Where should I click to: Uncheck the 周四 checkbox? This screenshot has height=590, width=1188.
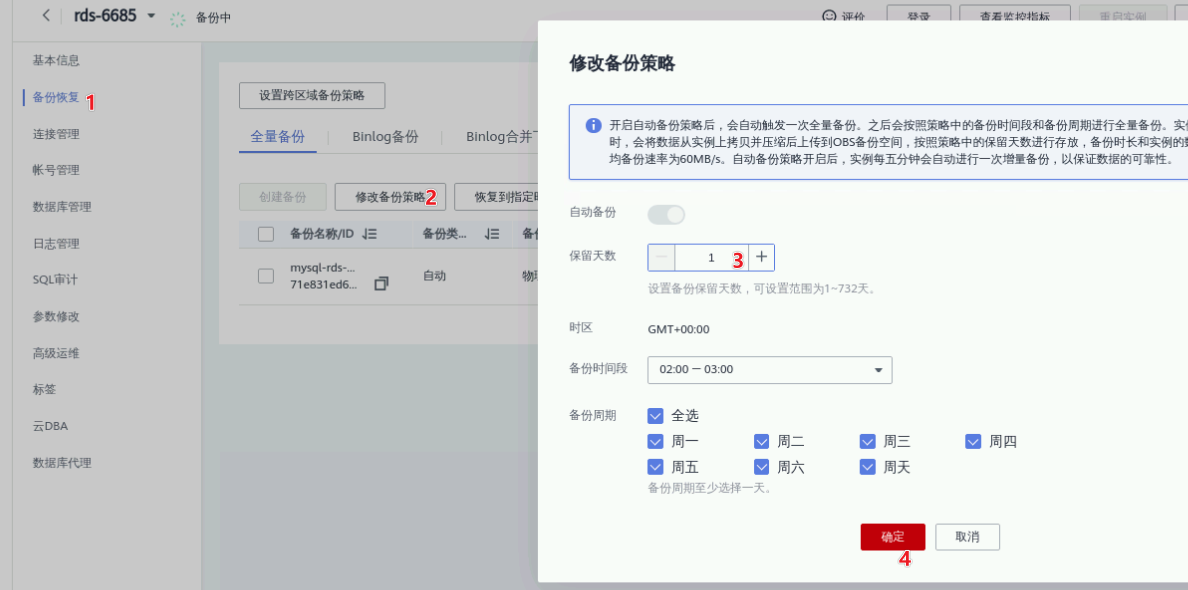click(x=972, y=441)
